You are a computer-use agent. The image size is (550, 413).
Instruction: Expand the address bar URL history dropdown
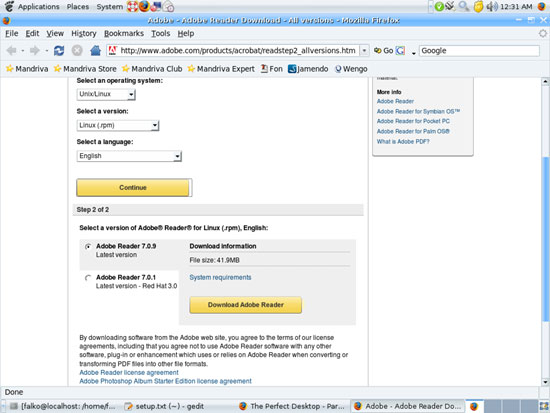pos(364,51)
